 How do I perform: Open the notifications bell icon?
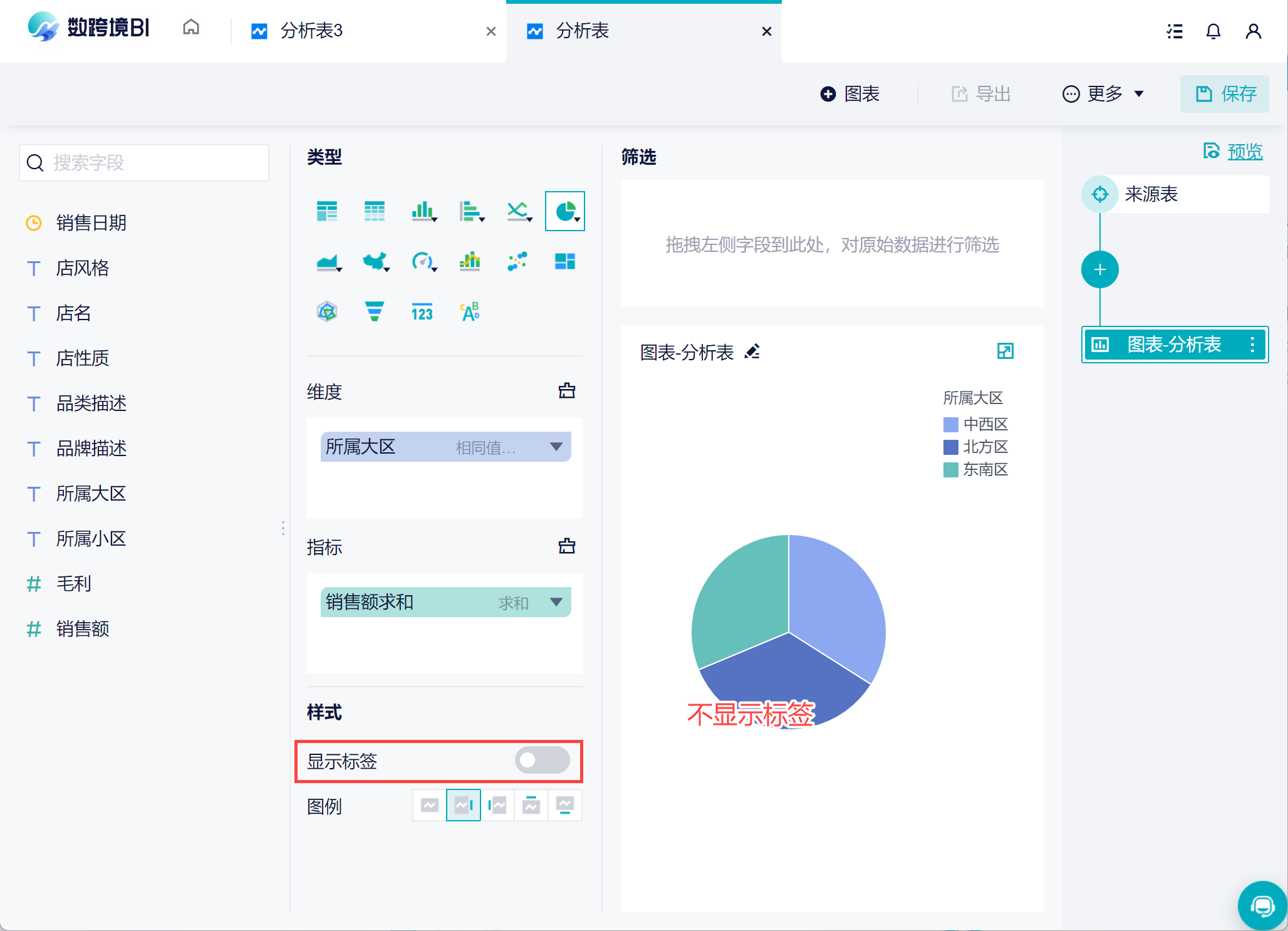[x=1213, y=31]
